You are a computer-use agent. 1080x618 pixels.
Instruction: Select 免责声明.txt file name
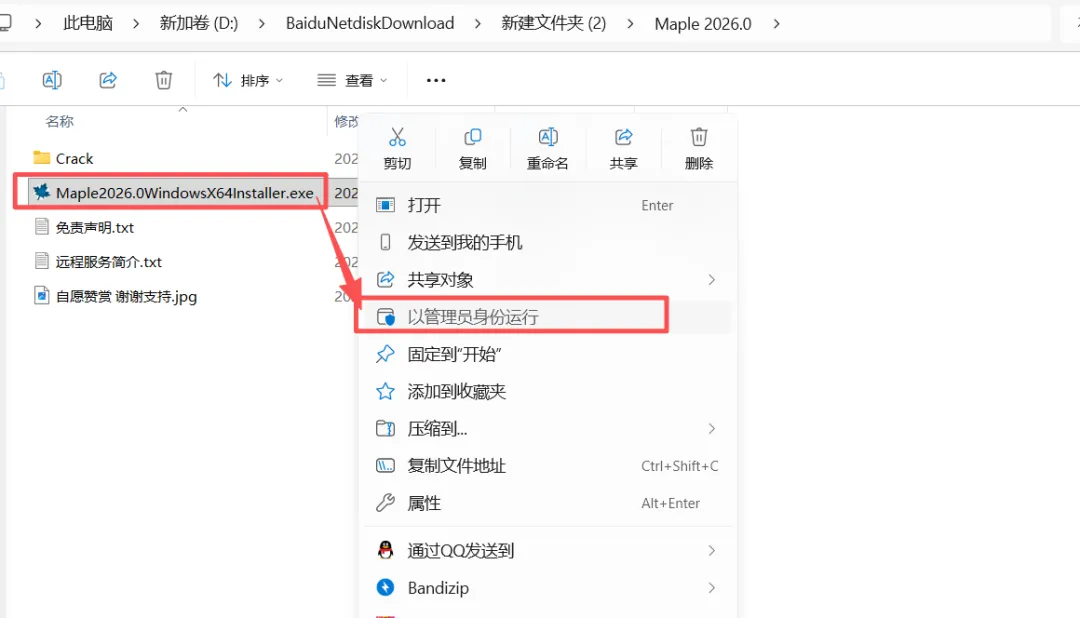pyautogui.click(x=95, y=227)
